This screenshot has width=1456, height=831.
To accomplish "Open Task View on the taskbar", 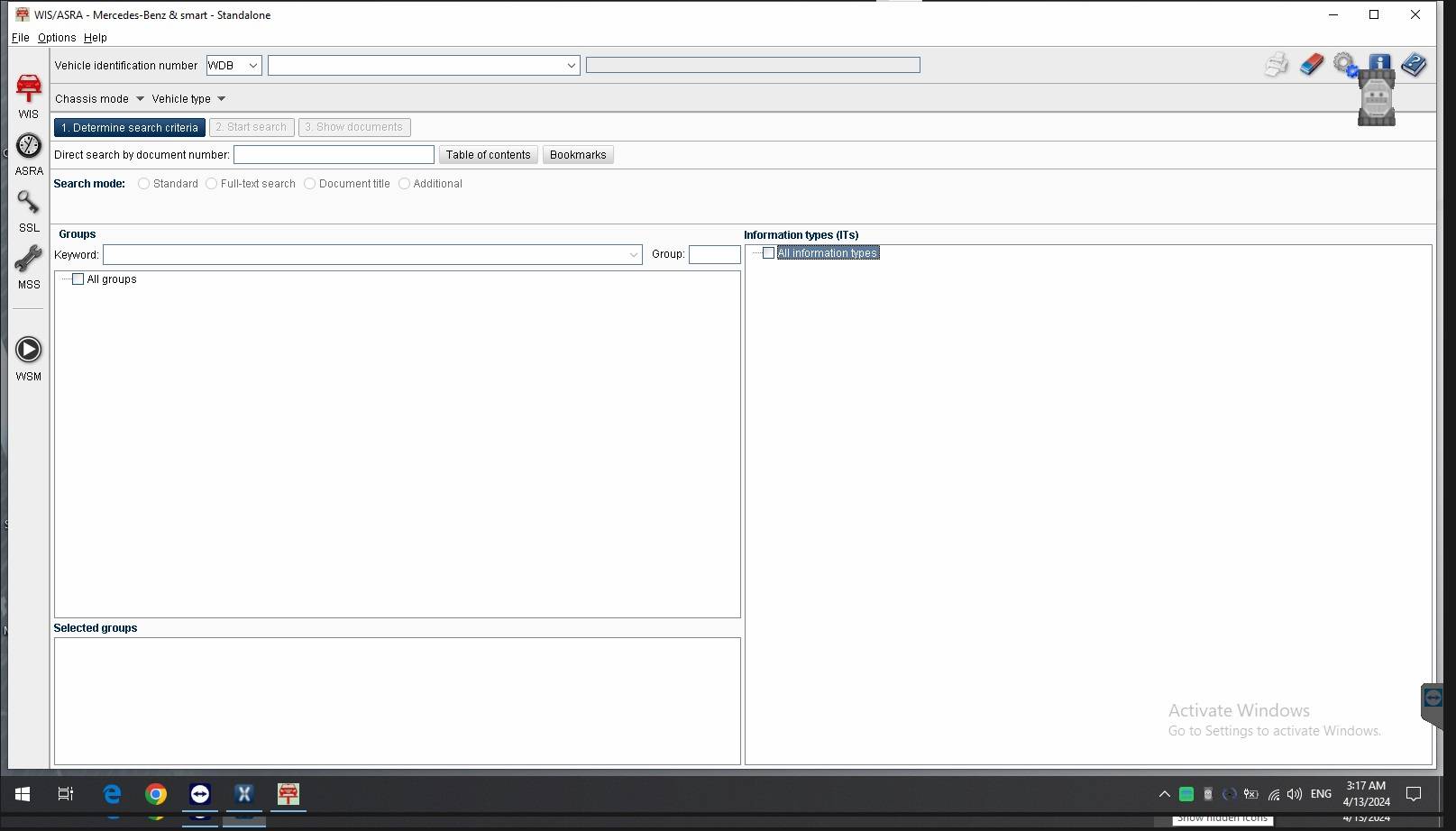I will coord(66,794).
